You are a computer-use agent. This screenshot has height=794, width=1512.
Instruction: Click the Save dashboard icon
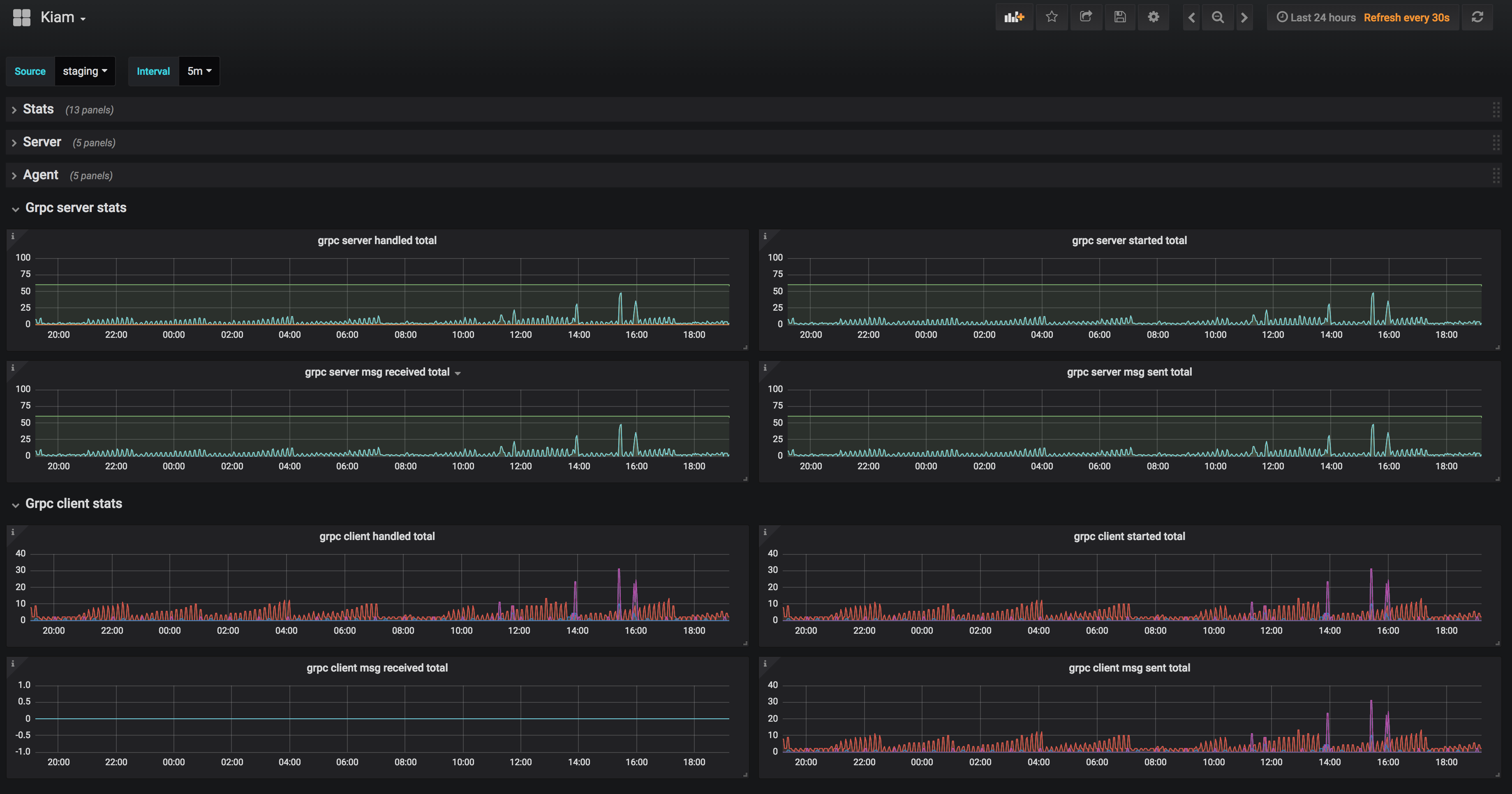[1120, 17]
